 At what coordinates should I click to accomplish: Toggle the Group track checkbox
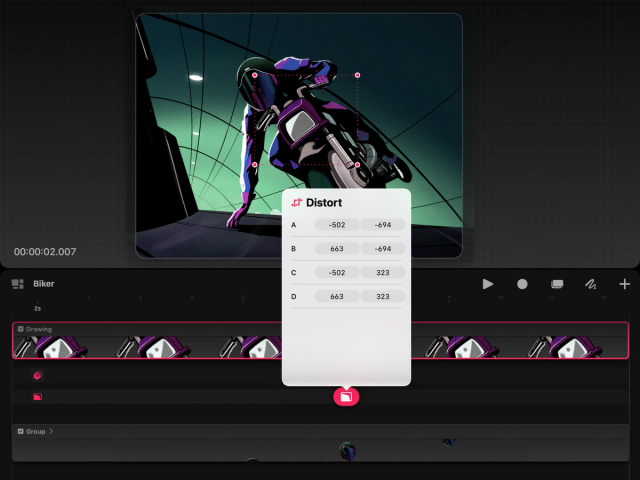(20, 431)
